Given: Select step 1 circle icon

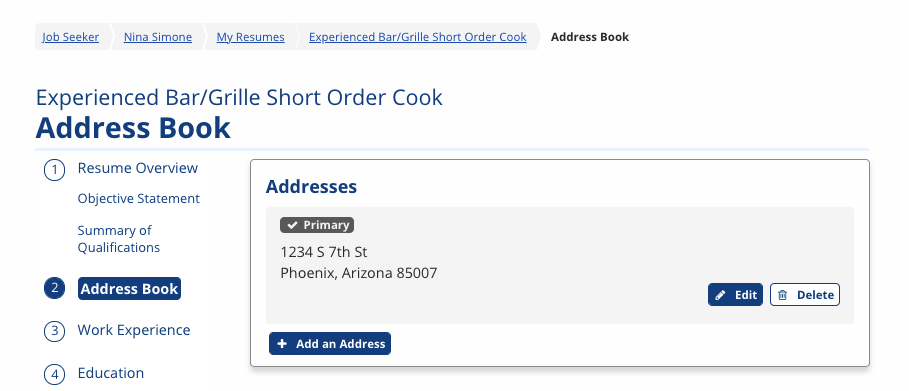Looking at the screenshot, I should coord(54,171).
